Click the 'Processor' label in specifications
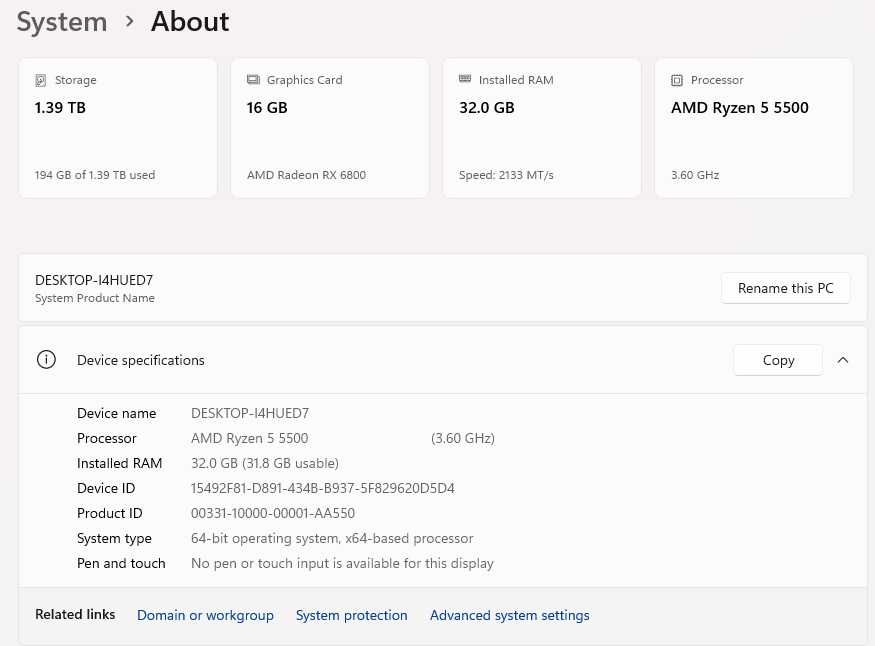The height and width of the screenshot is (646, 875). tap(107, 438)
